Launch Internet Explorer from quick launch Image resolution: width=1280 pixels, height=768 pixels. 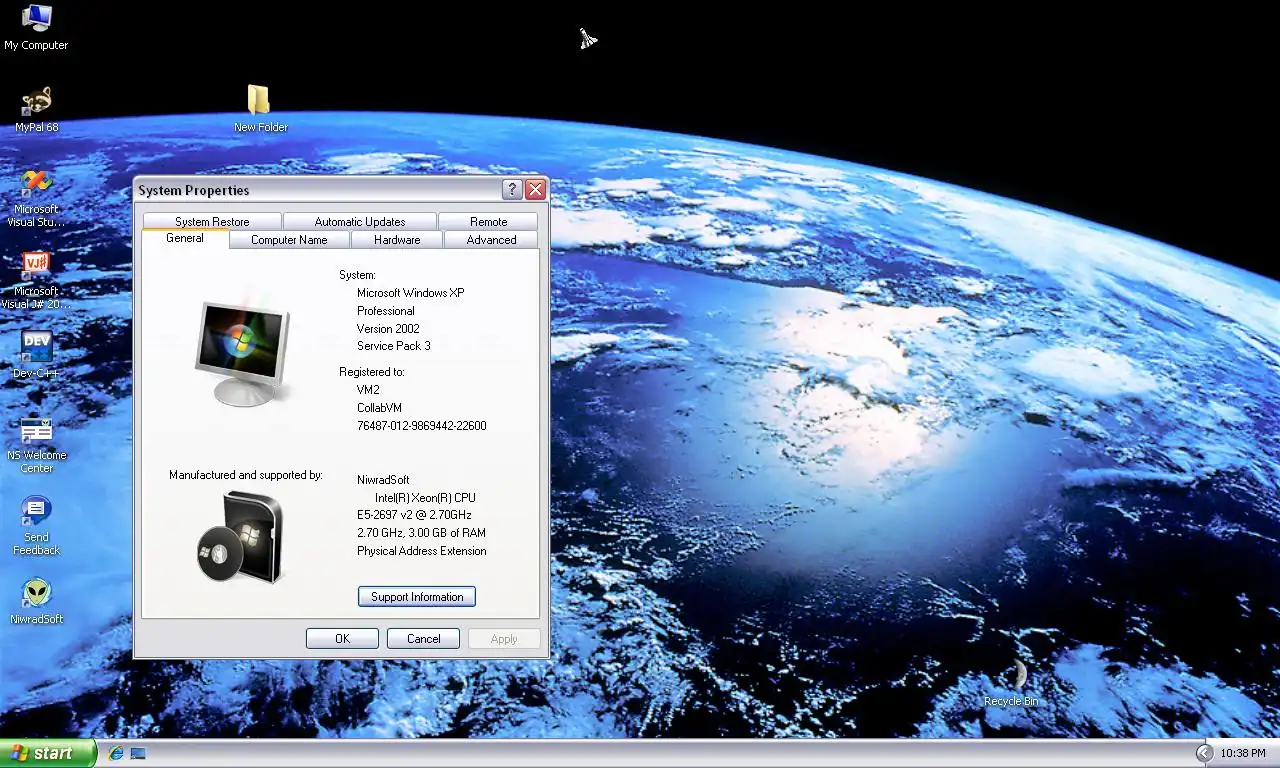point(116,753)
